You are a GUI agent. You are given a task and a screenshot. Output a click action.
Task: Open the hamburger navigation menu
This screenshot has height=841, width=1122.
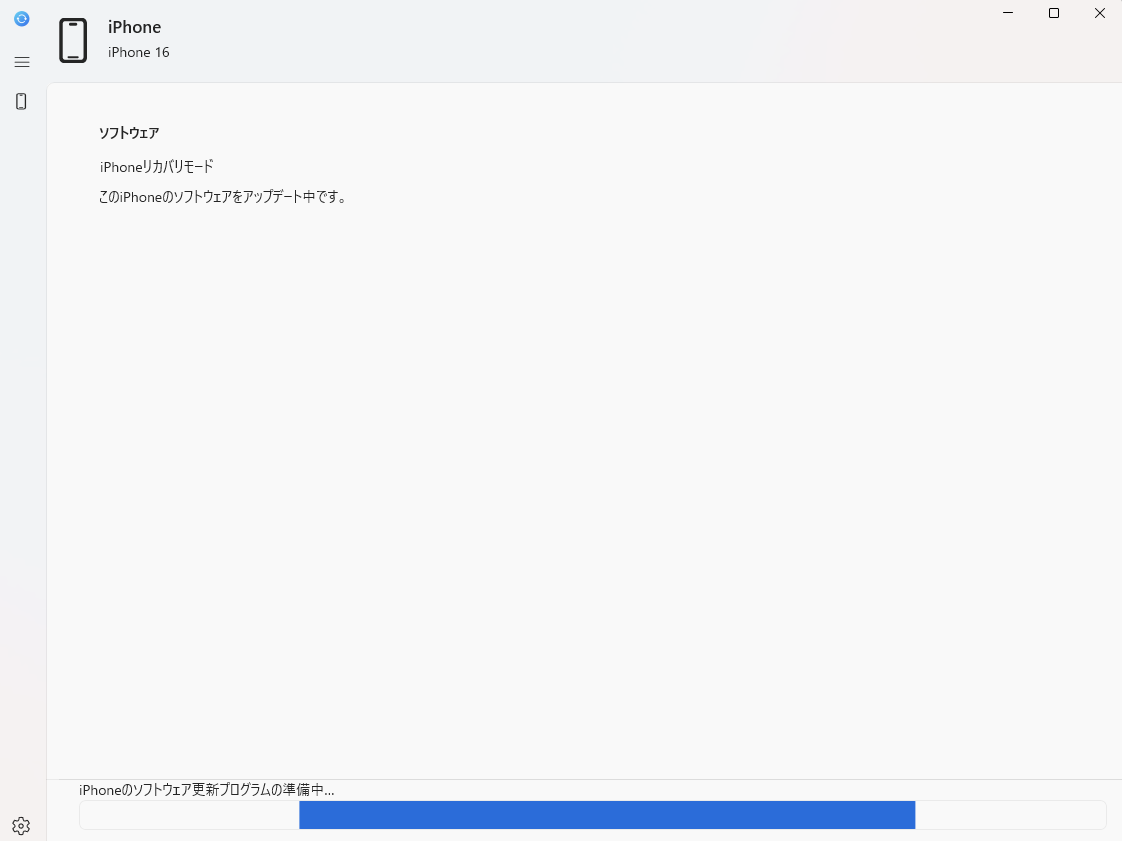pos(22,62)
